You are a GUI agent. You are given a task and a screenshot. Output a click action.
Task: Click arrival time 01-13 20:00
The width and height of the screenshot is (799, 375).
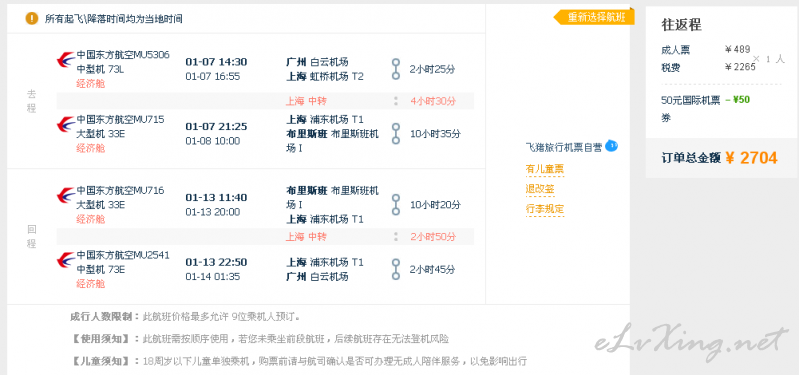point(212,212)
